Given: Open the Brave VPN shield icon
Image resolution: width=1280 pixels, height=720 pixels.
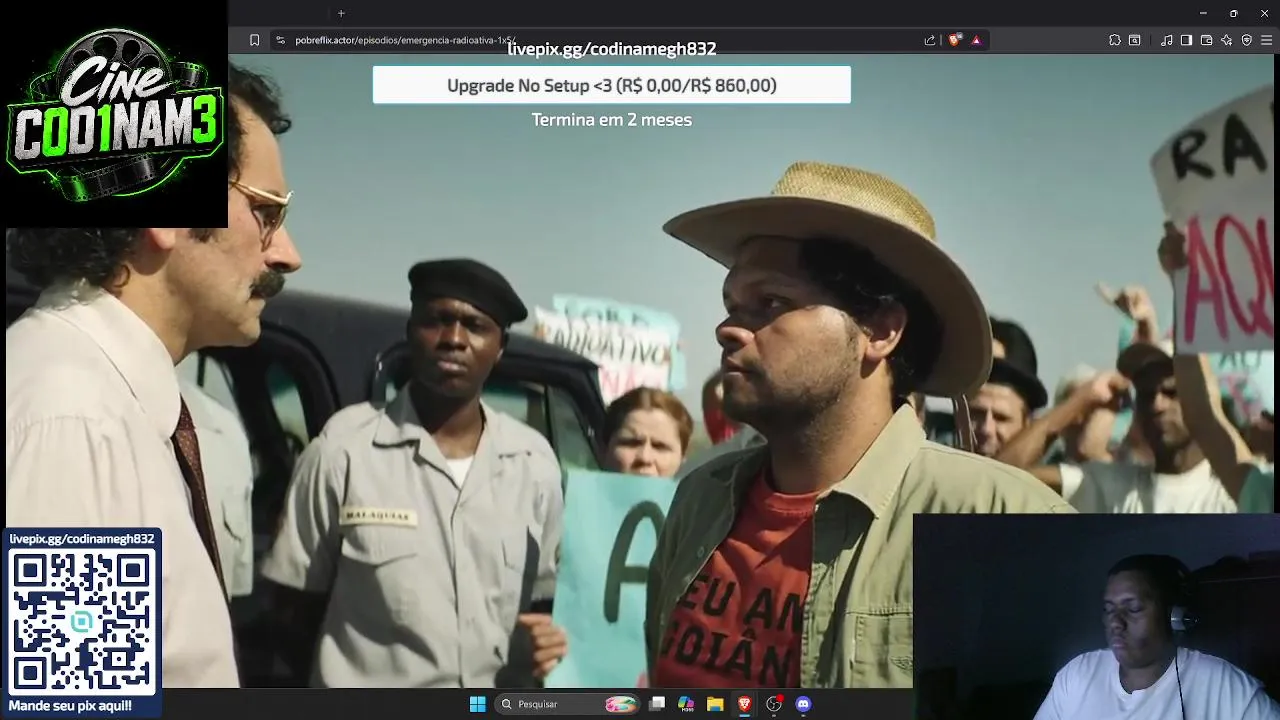Looking at the screenshot, I should tap(1247, 40).
